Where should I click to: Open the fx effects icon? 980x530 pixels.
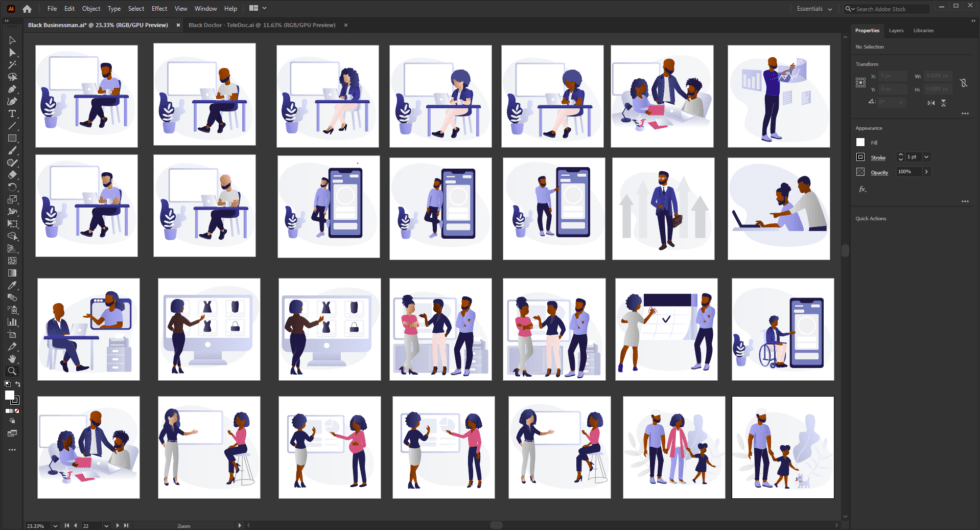(861, 188)
